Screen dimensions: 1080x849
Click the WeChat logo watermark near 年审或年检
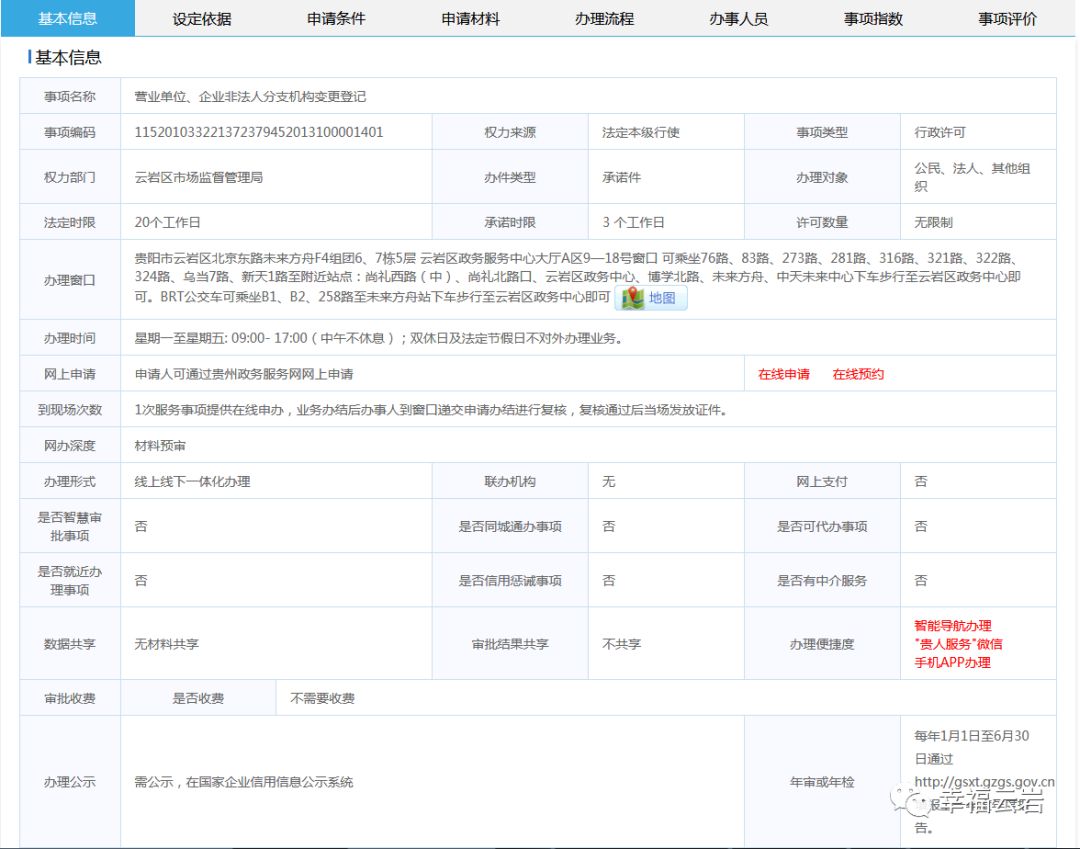pos(910,801)
